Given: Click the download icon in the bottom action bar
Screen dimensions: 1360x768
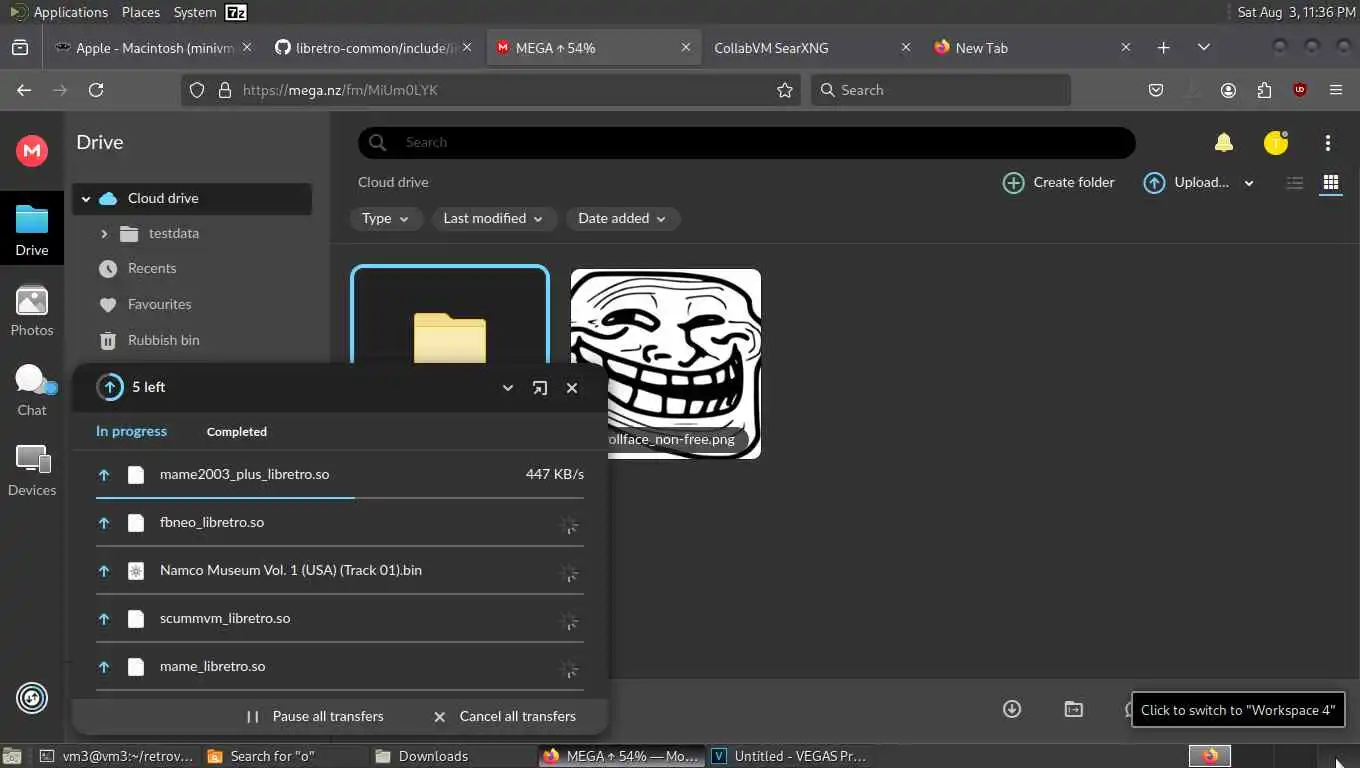Looking at the screenshot, I should (x=1012, y=709).
